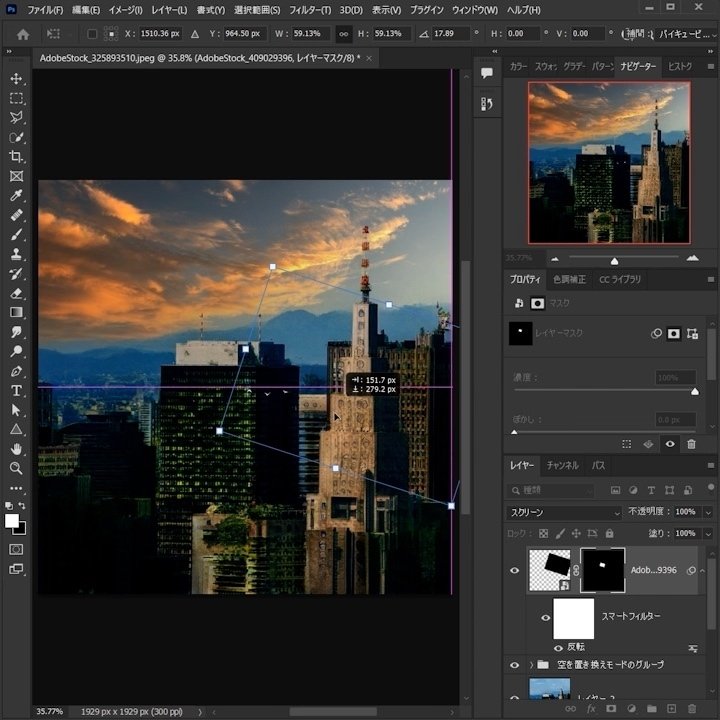Toggle the width-height link constraint
The width and height of the screenshot is (720, 720).
tap(343, 34)
